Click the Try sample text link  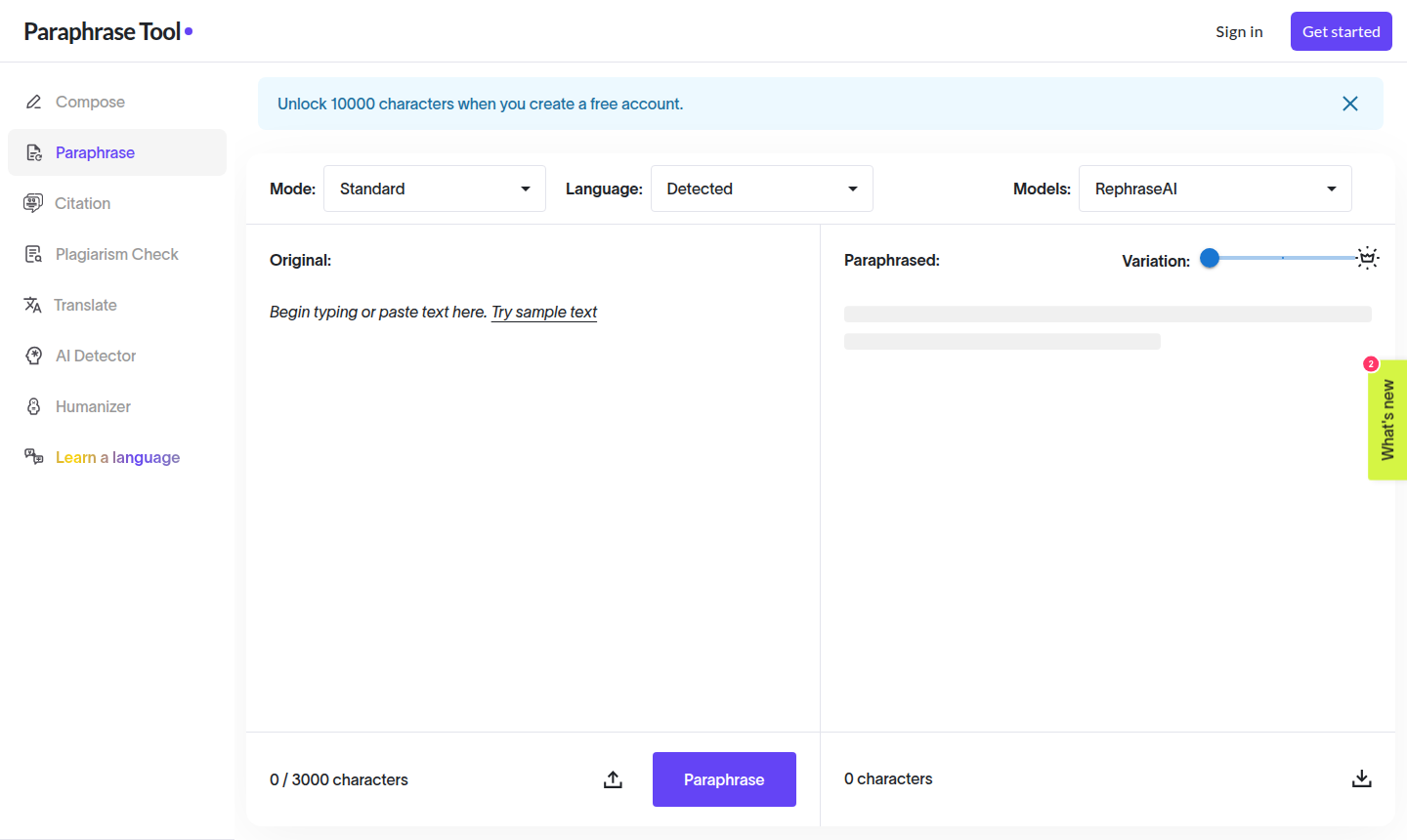(x=544, y=312)
